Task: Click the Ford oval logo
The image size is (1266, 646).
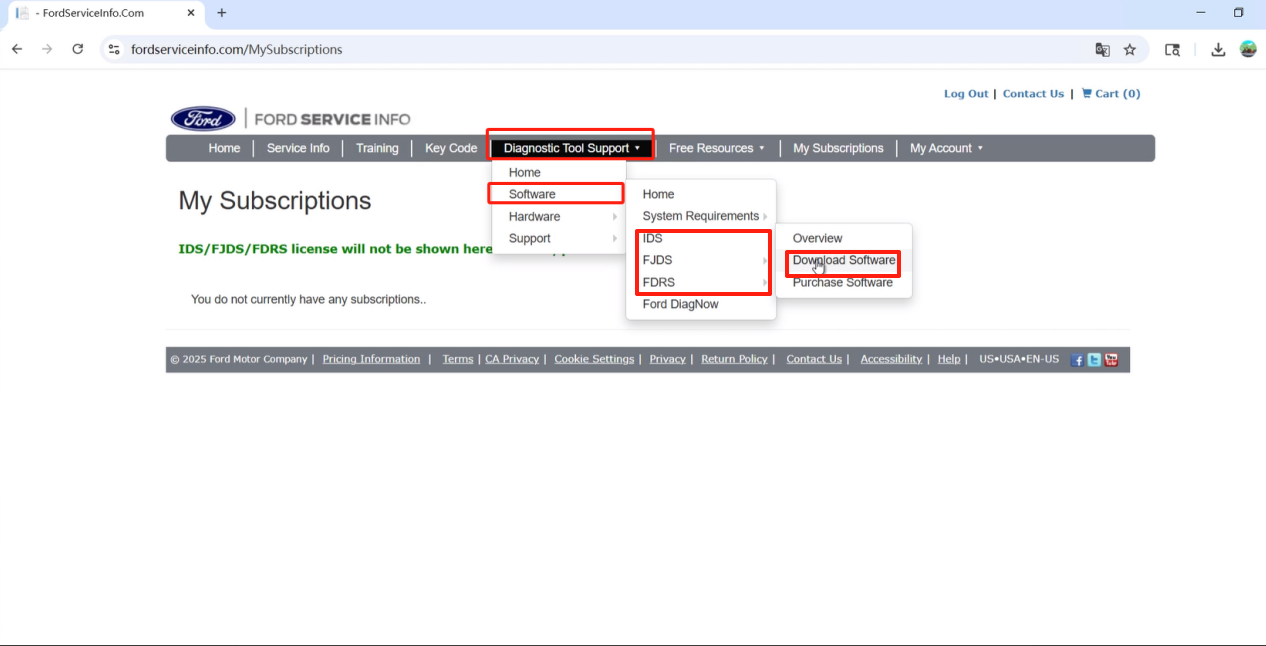Action: tap(203, 119)
